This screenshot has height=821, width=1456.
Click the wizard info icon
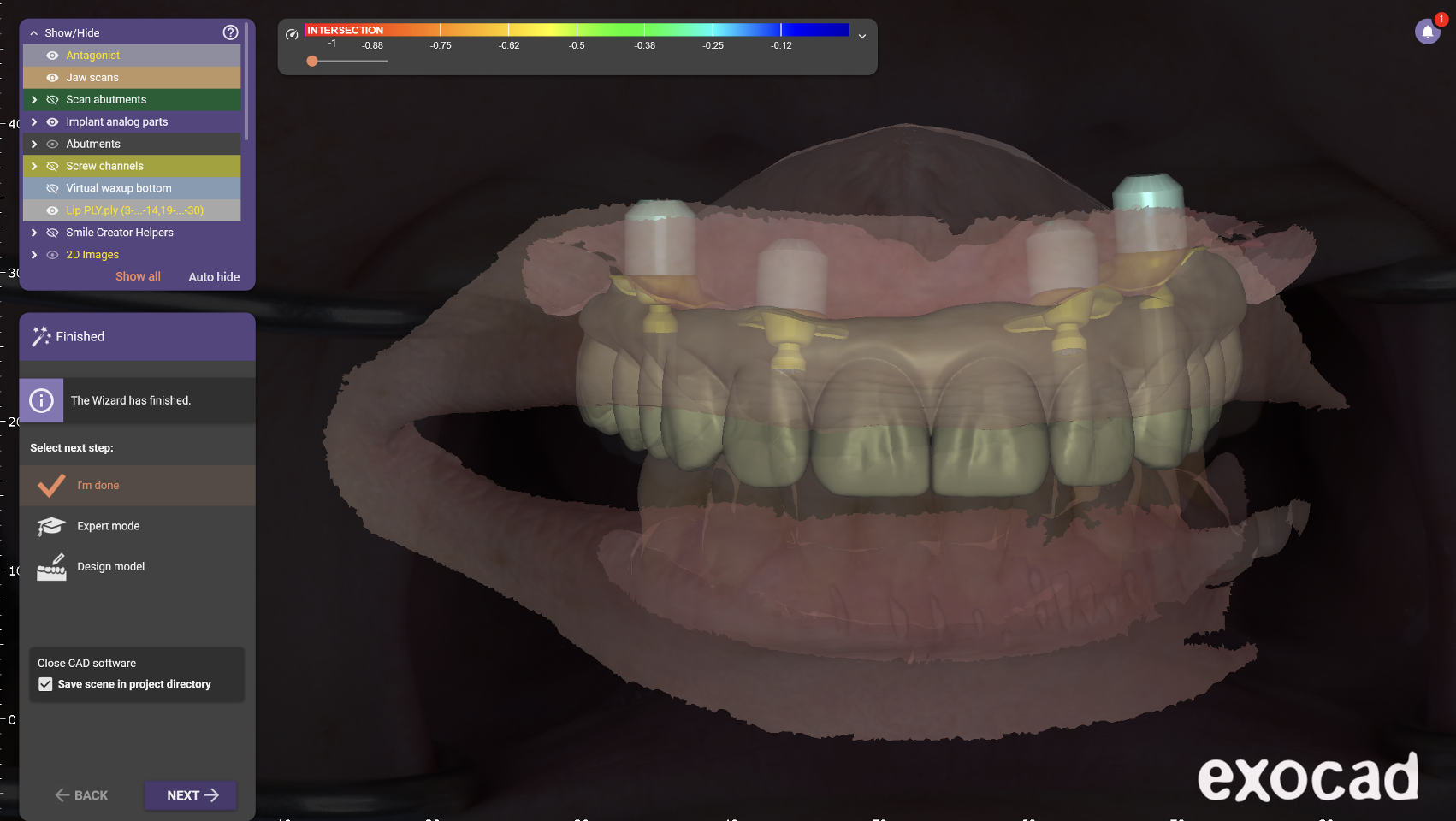pyautogui.click(x=41, y=400)
